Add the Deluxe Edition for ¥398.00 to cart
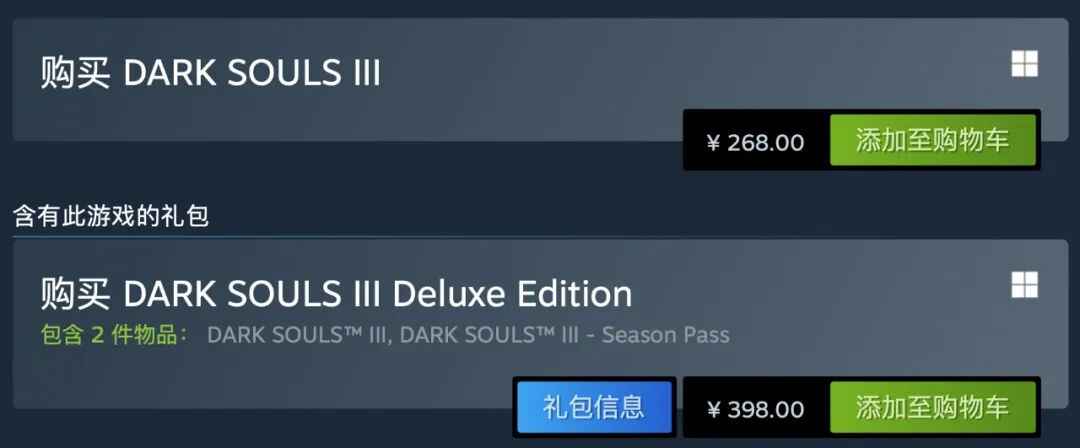The image size is (1080, 448). coord(933,407)
